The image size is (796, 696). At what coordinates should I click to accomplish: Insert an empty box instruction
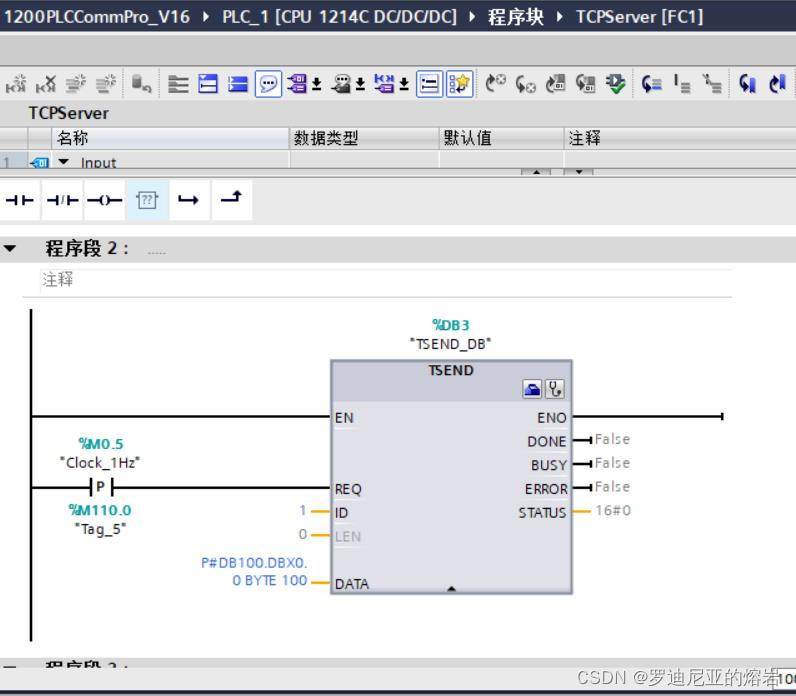[x=147, y=200]
